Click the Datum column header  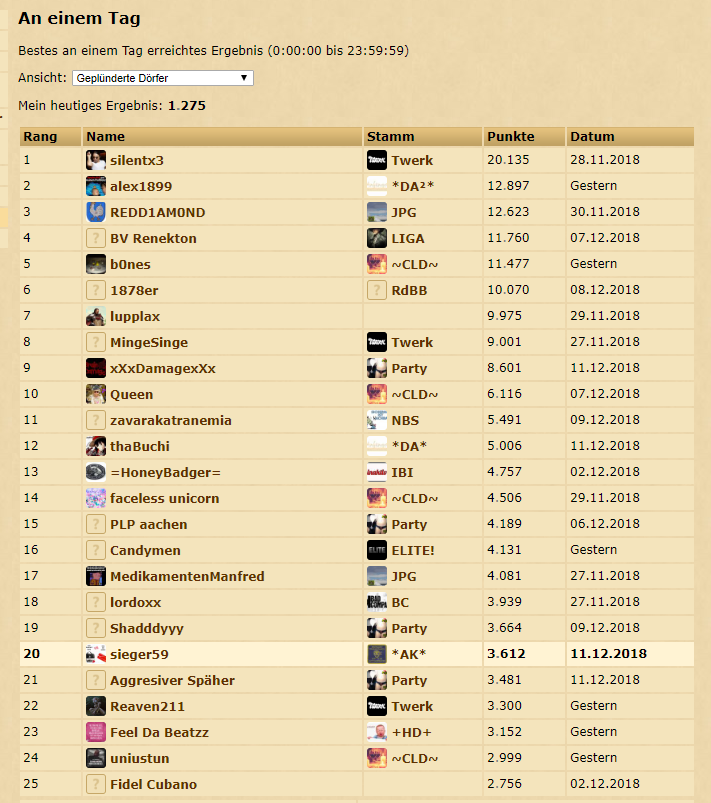coord(592,136)
